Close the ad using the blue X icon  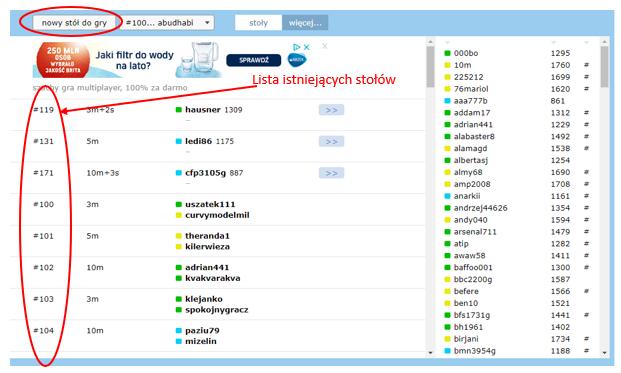306,47
